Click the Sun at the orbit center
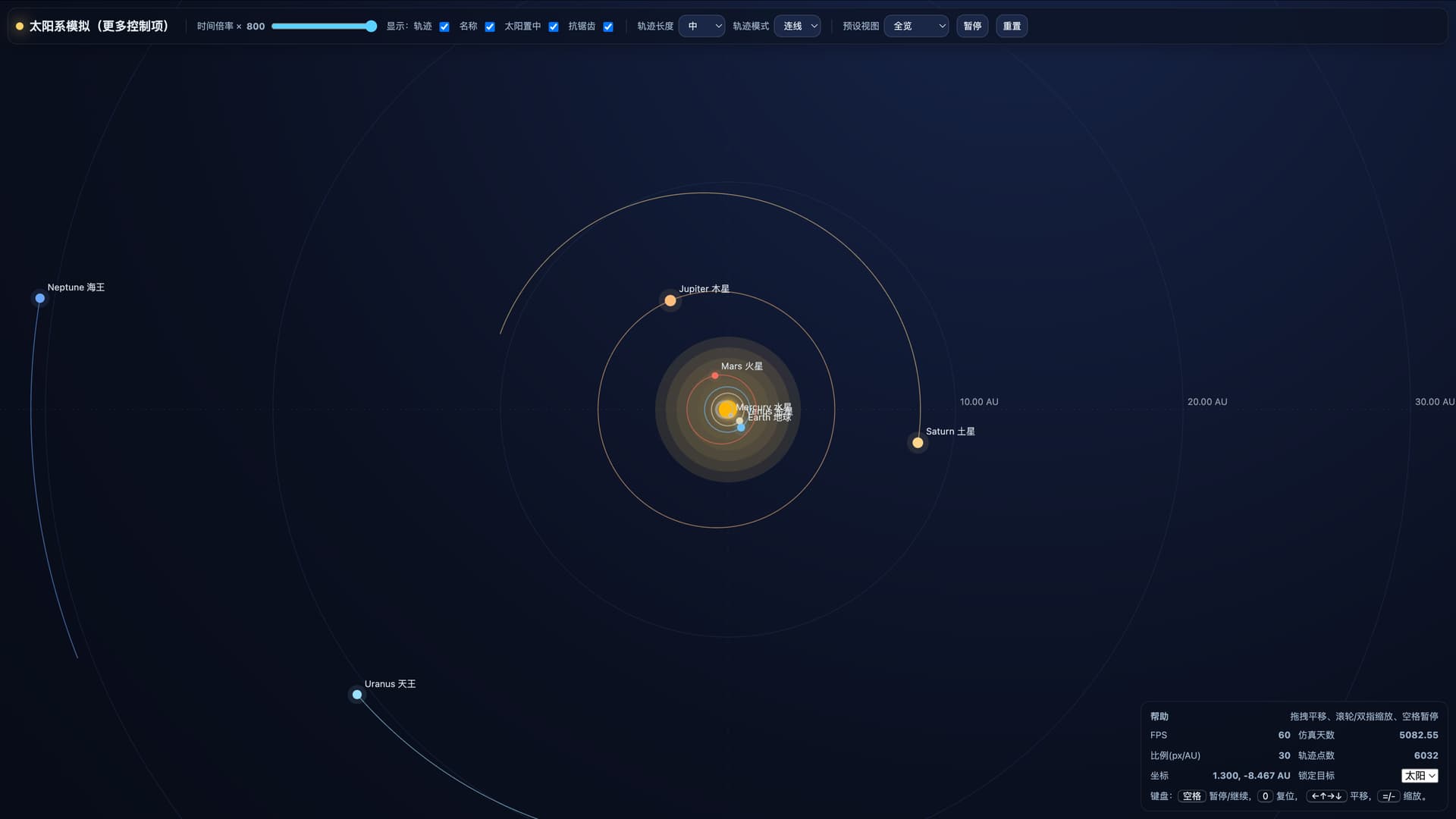Screen dimensions: 1456x819 pos(726,409)
